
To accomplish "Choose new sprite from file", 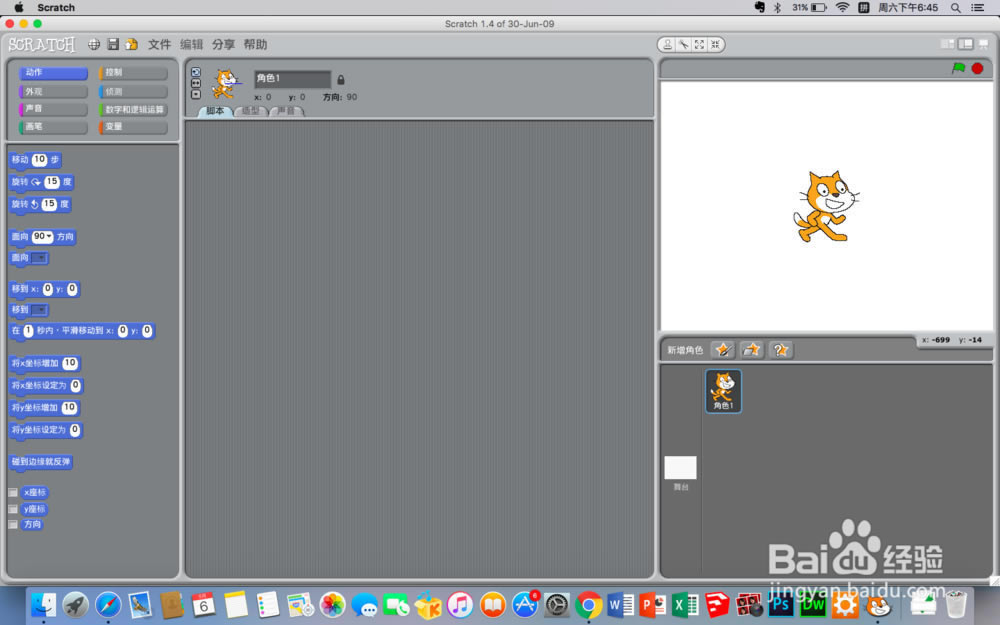I will [752, 349].
